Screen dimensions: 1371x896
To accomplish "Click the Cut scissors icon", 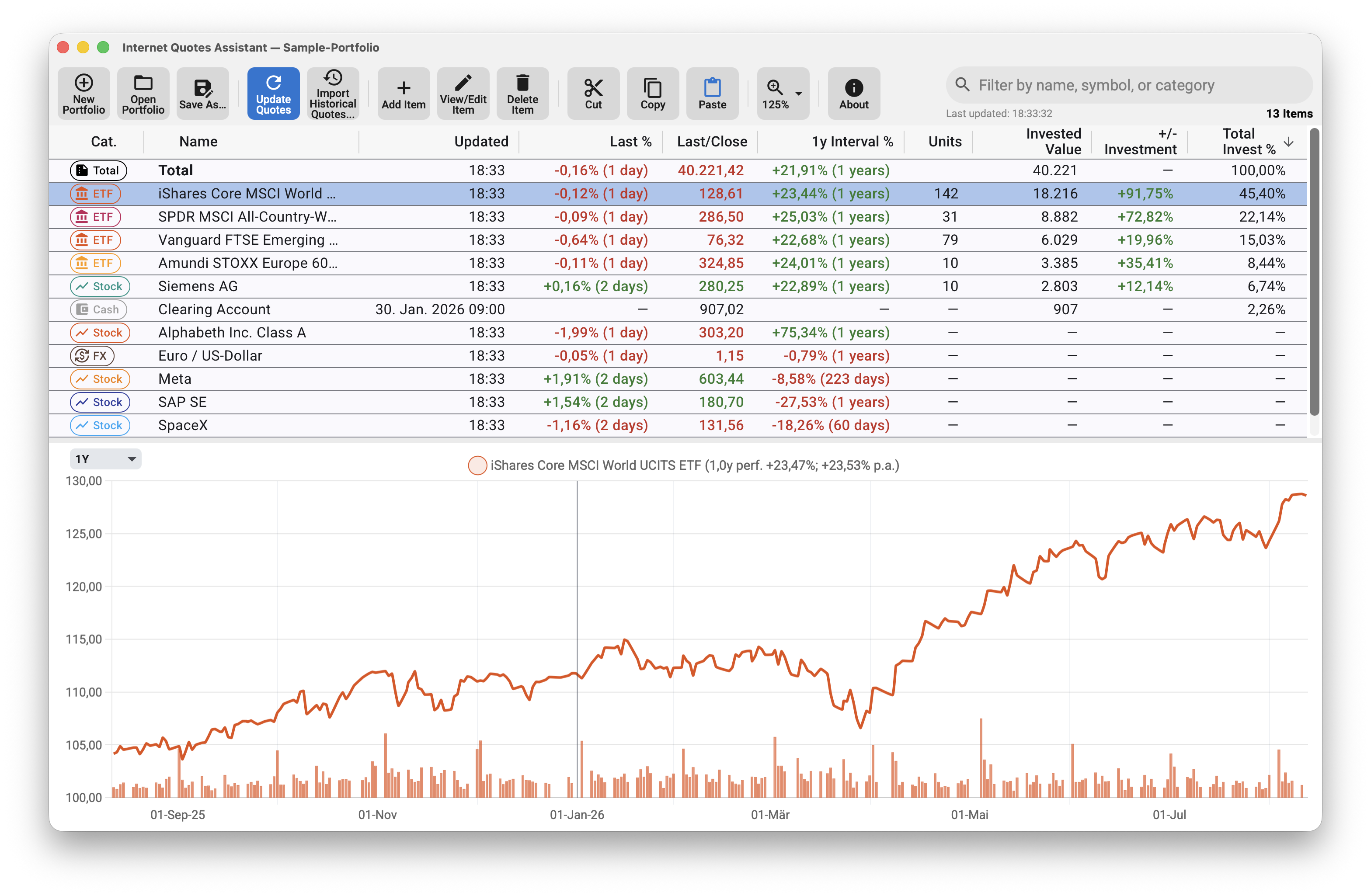I will (x=593, y=93).
